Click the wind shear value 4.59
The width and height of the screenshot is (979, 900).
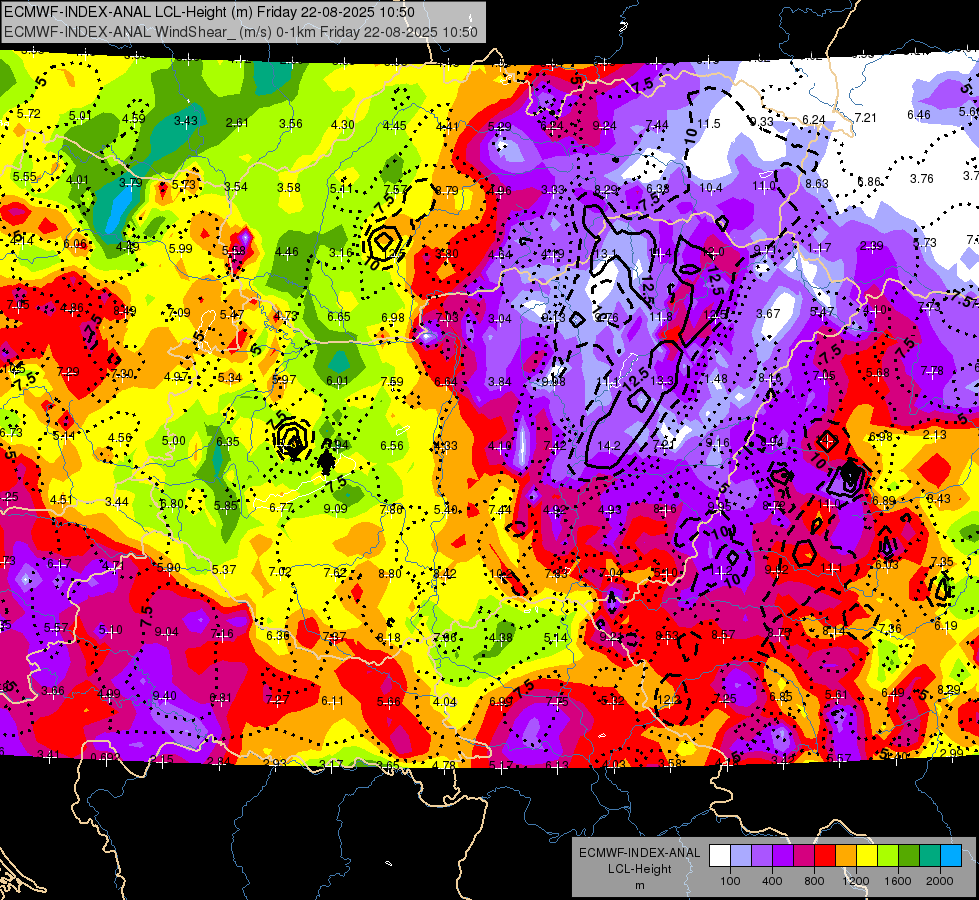134,119
